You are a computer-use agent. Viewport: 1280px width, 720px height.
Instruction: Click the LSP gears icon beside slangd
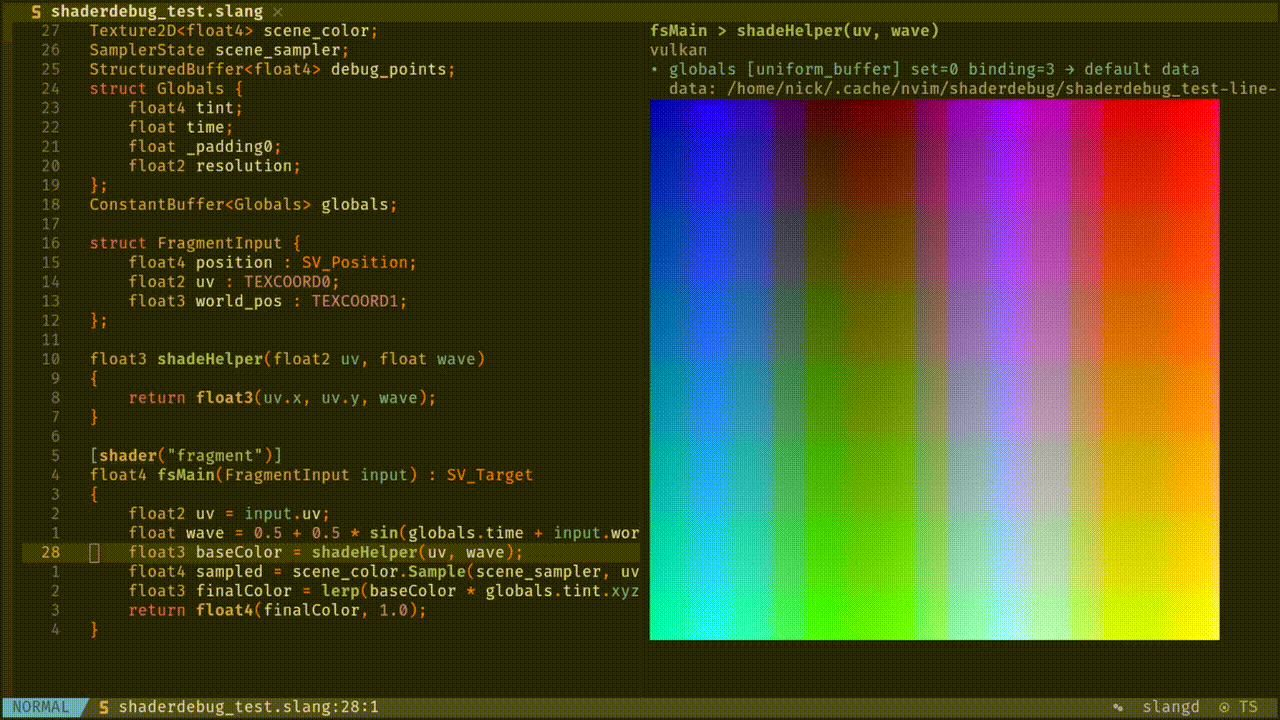tap(1118, 707)
